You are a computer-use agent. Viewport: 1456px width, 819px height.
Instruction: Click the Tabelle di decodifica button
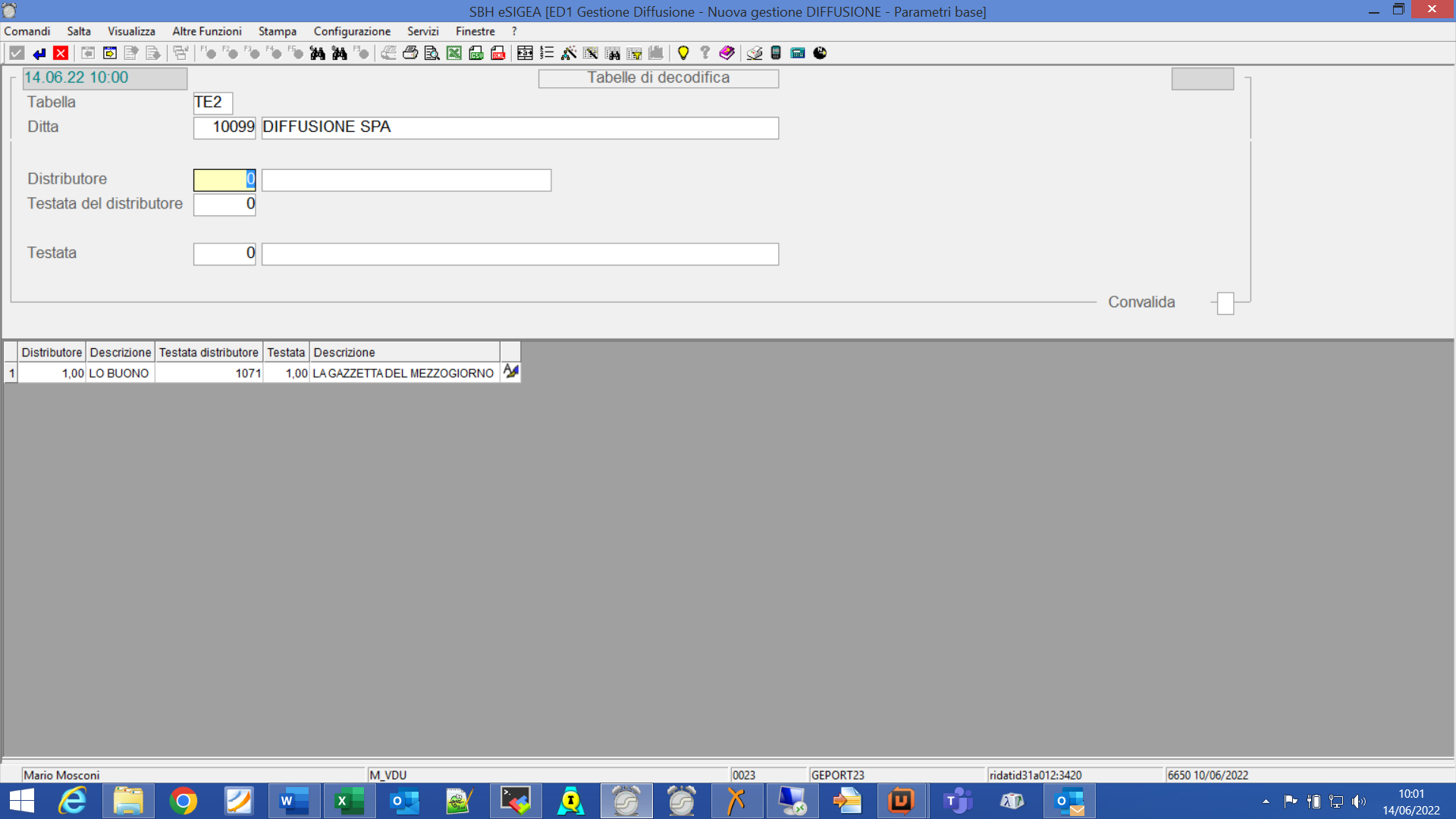[x=657, y=78]
